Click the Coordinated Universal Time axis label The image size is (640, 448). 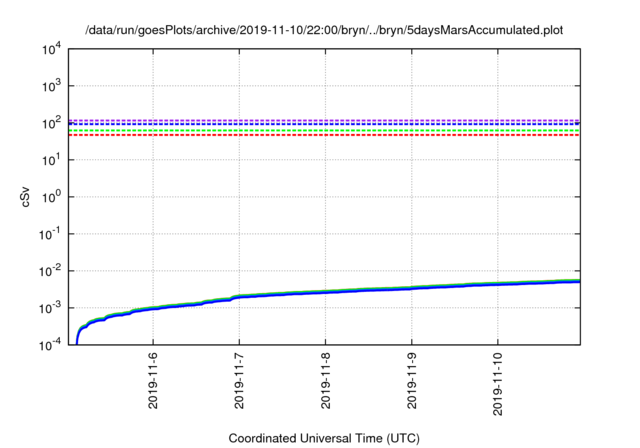tap(324, 439)
